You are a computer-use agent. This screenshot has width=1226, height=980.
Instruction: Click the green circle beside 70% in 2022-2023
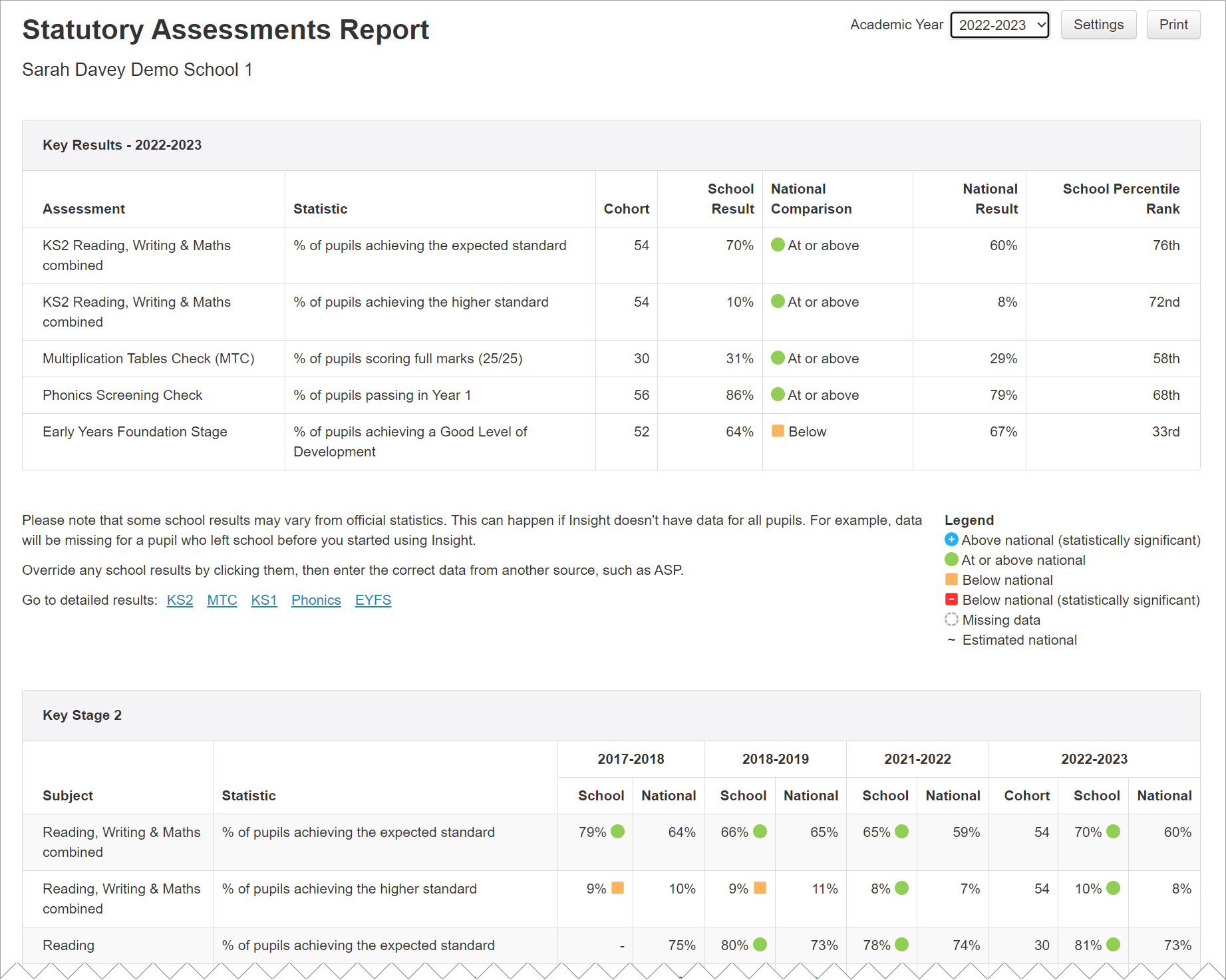click(1113, 832)
